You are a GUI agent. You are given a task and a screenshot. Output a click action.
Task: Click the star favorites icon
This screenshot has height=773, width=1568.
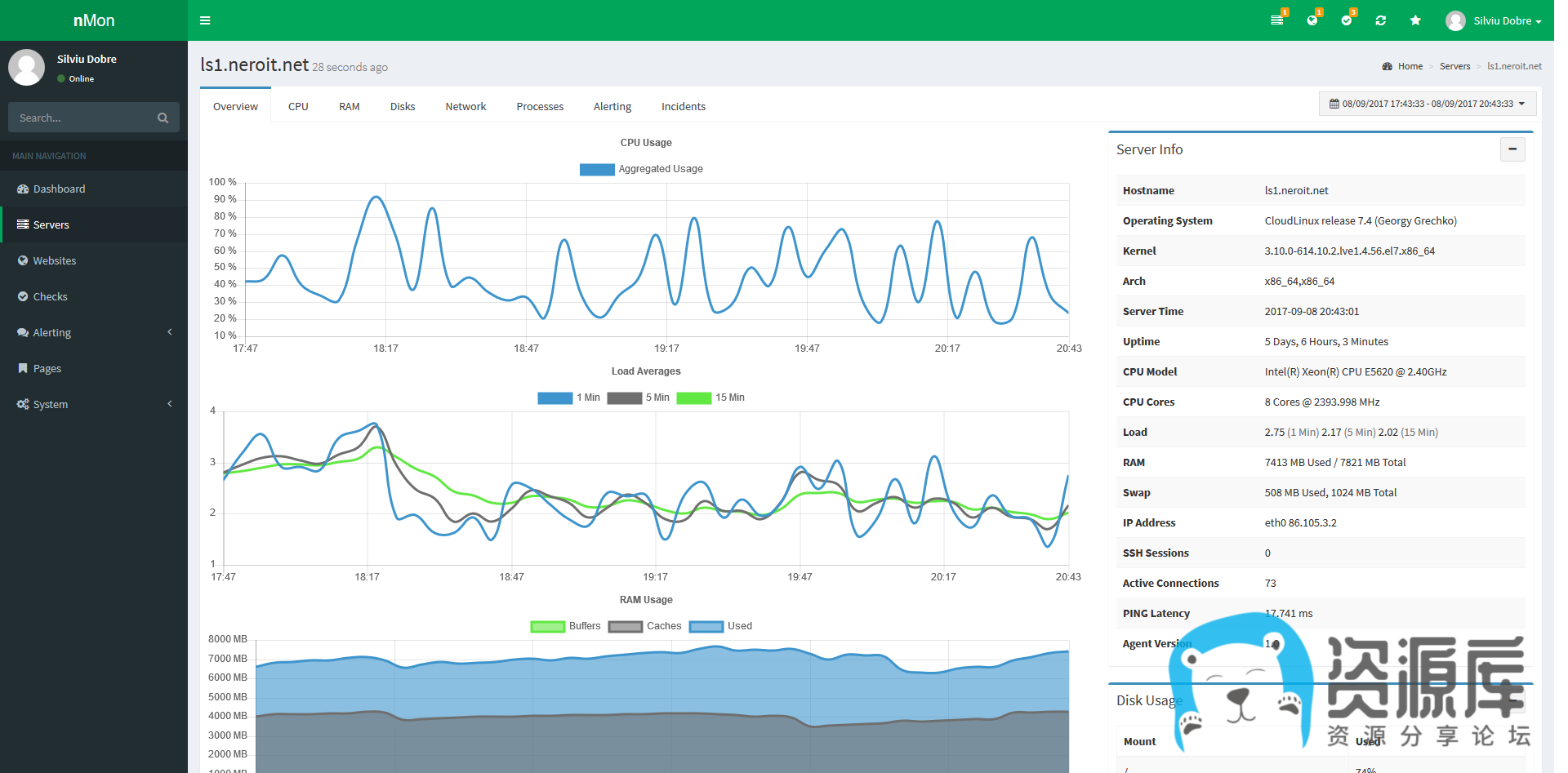(1415, 20)
